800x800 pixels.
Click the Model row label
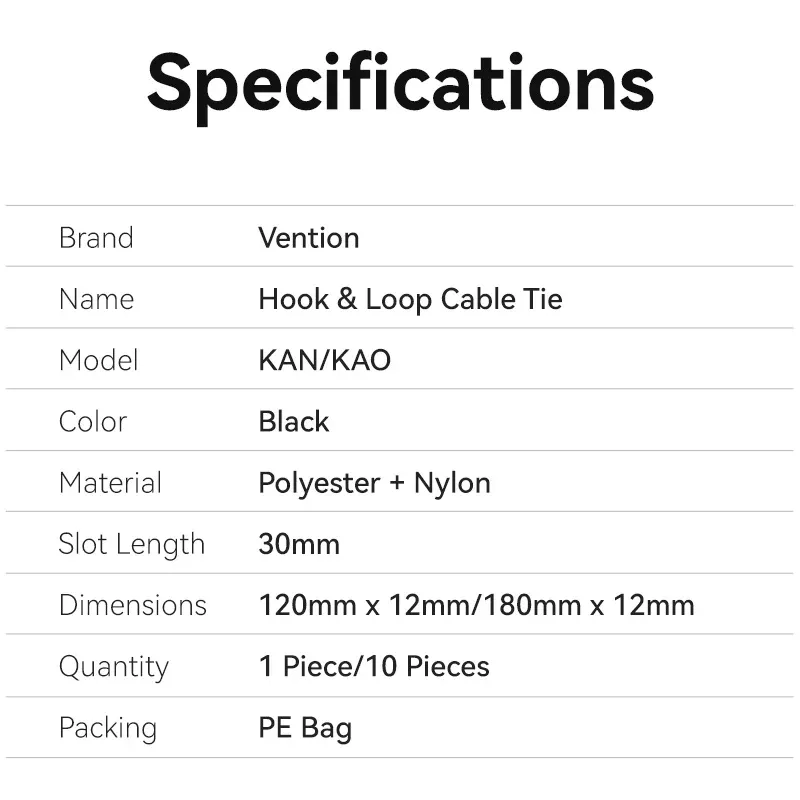click(x=99, y=360)
